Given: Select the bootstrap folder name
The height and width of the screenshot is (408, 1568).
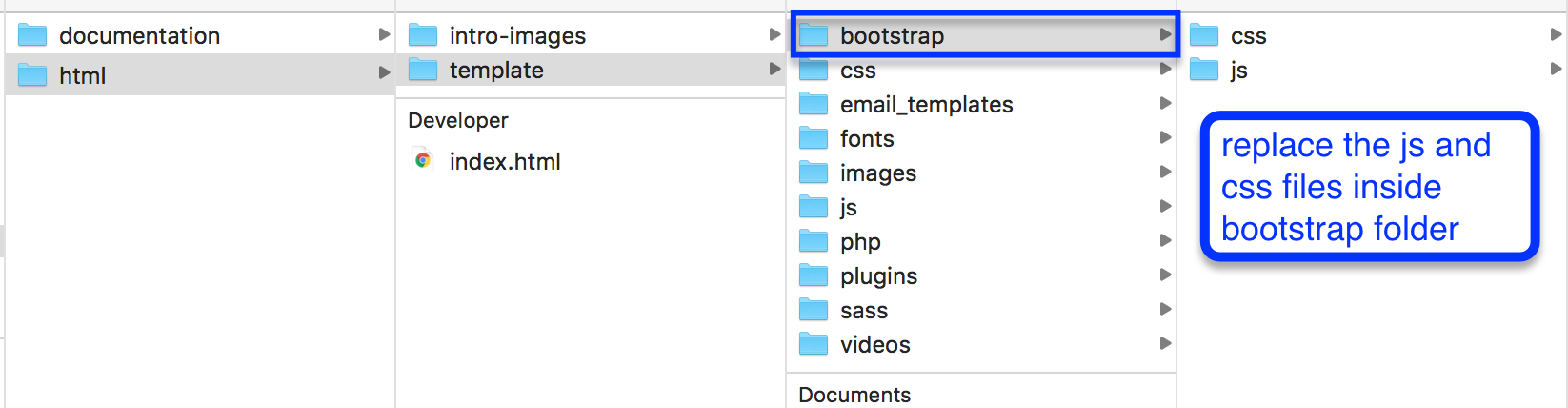Looking at the screenshot, I should pos(892,36).
